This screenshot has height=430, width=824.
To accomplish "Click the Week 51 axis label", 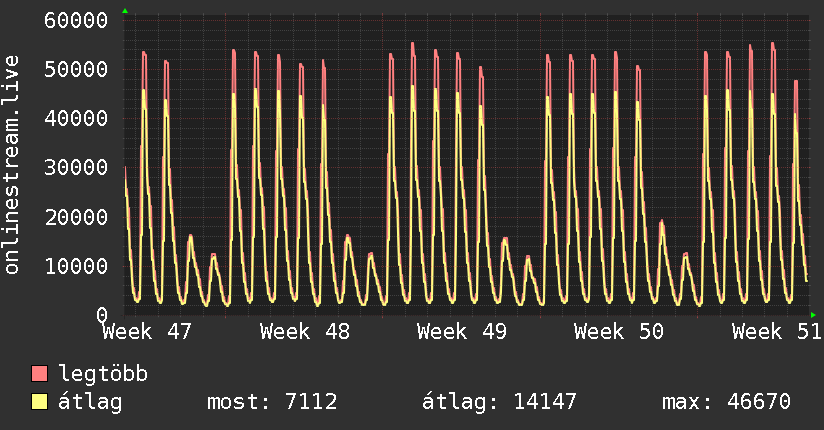I will [x=777, y=332].
